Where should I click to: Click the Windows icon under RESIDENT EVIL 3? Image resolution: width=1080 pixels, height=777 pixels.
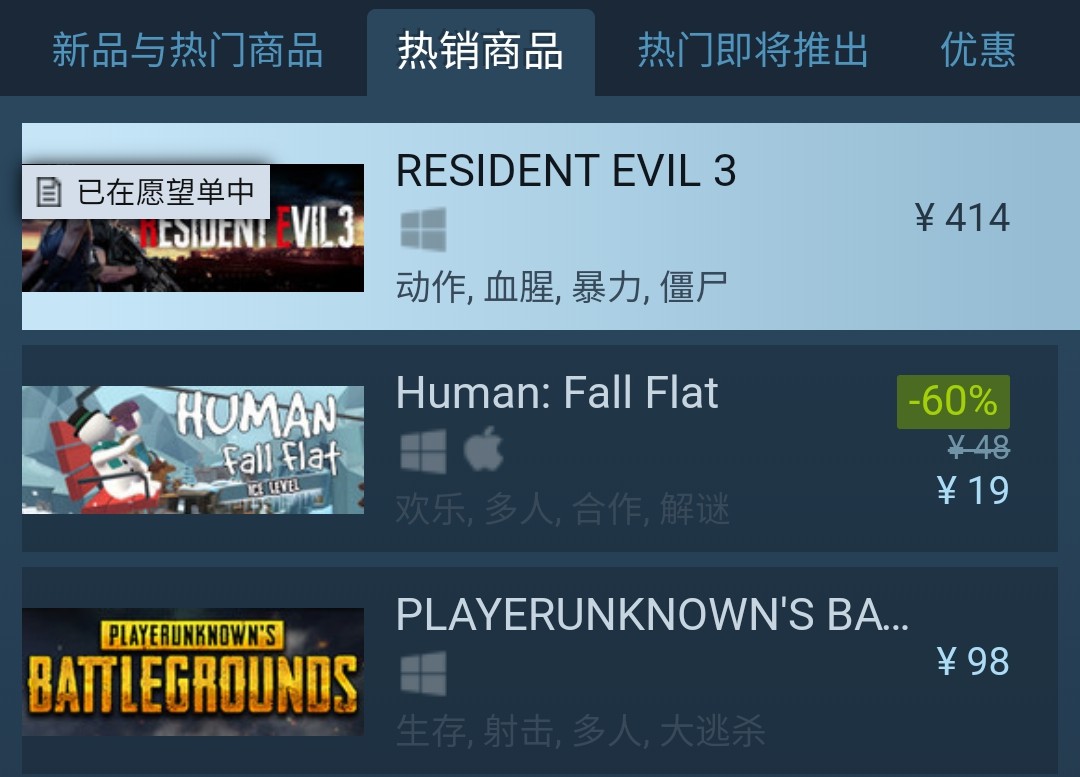click(423, 229)
